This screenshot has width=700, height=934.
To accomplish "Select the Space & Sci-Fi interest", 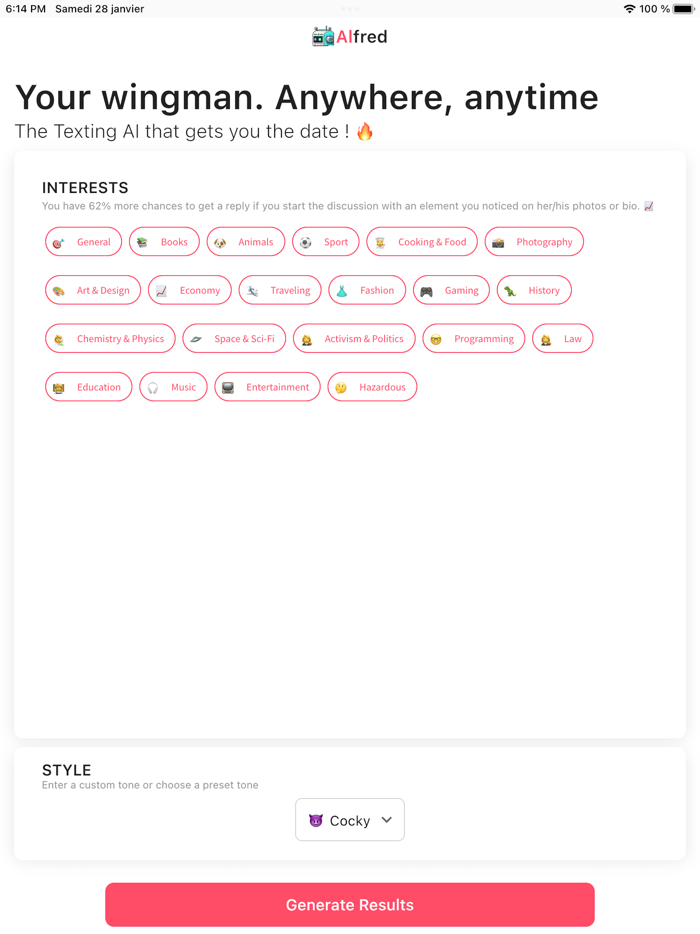I will [x=234, y=339].
